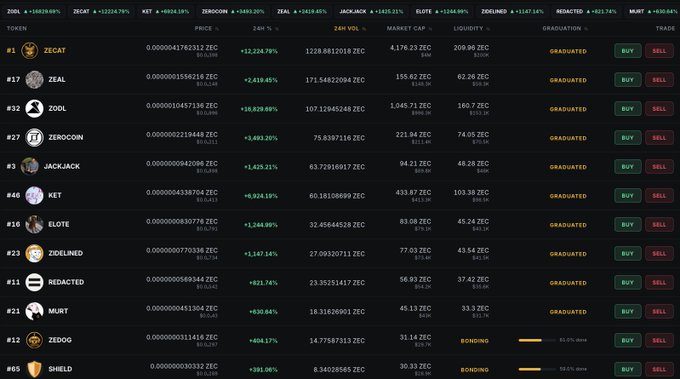Buy the ZEDOG token

pos(628,340)
